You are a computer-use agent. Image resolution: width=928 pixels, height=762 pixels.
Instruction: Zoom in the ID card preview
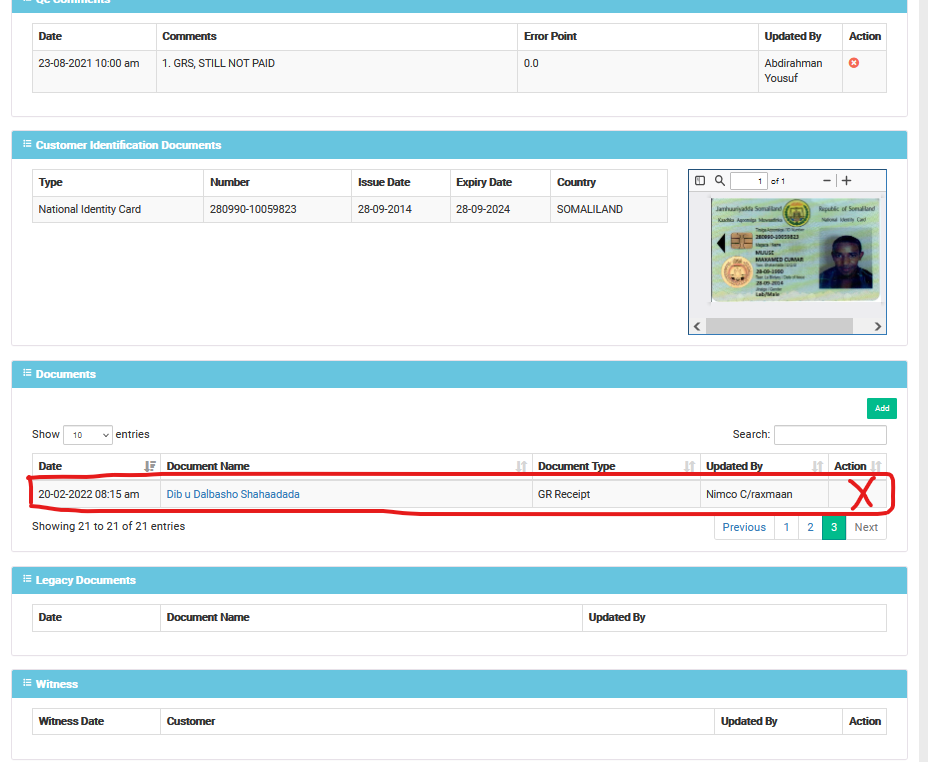tap(846, 180)
